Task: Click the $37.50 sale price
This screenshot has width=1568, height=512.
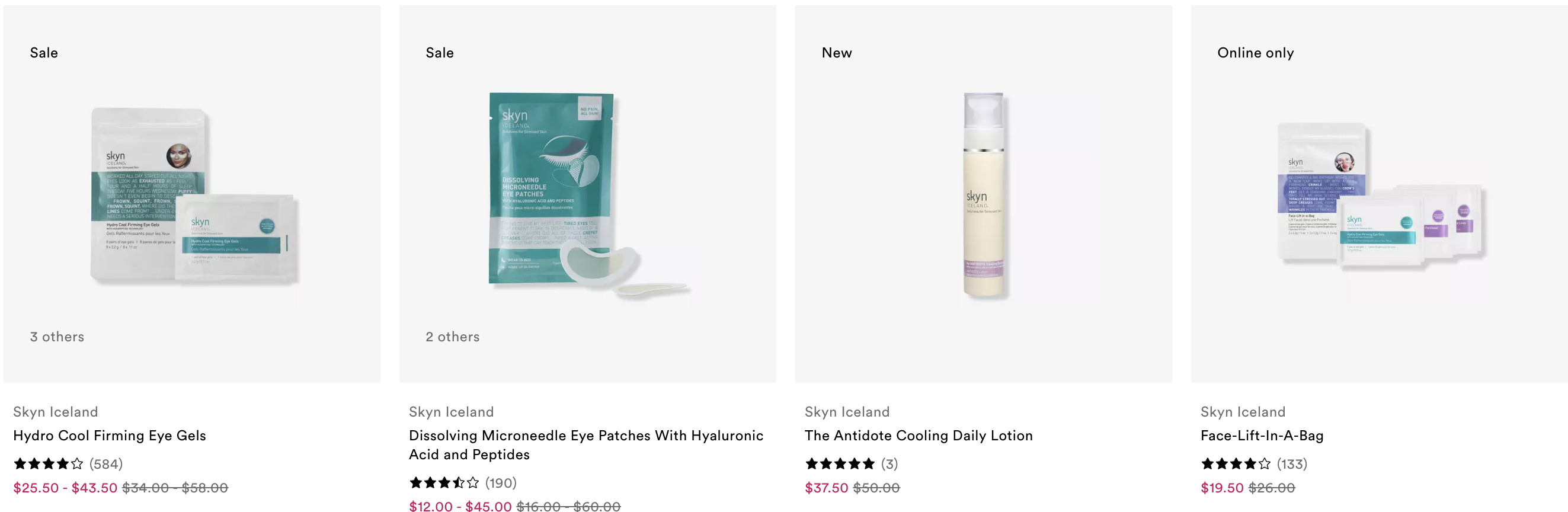Action: tap(826, 488)
